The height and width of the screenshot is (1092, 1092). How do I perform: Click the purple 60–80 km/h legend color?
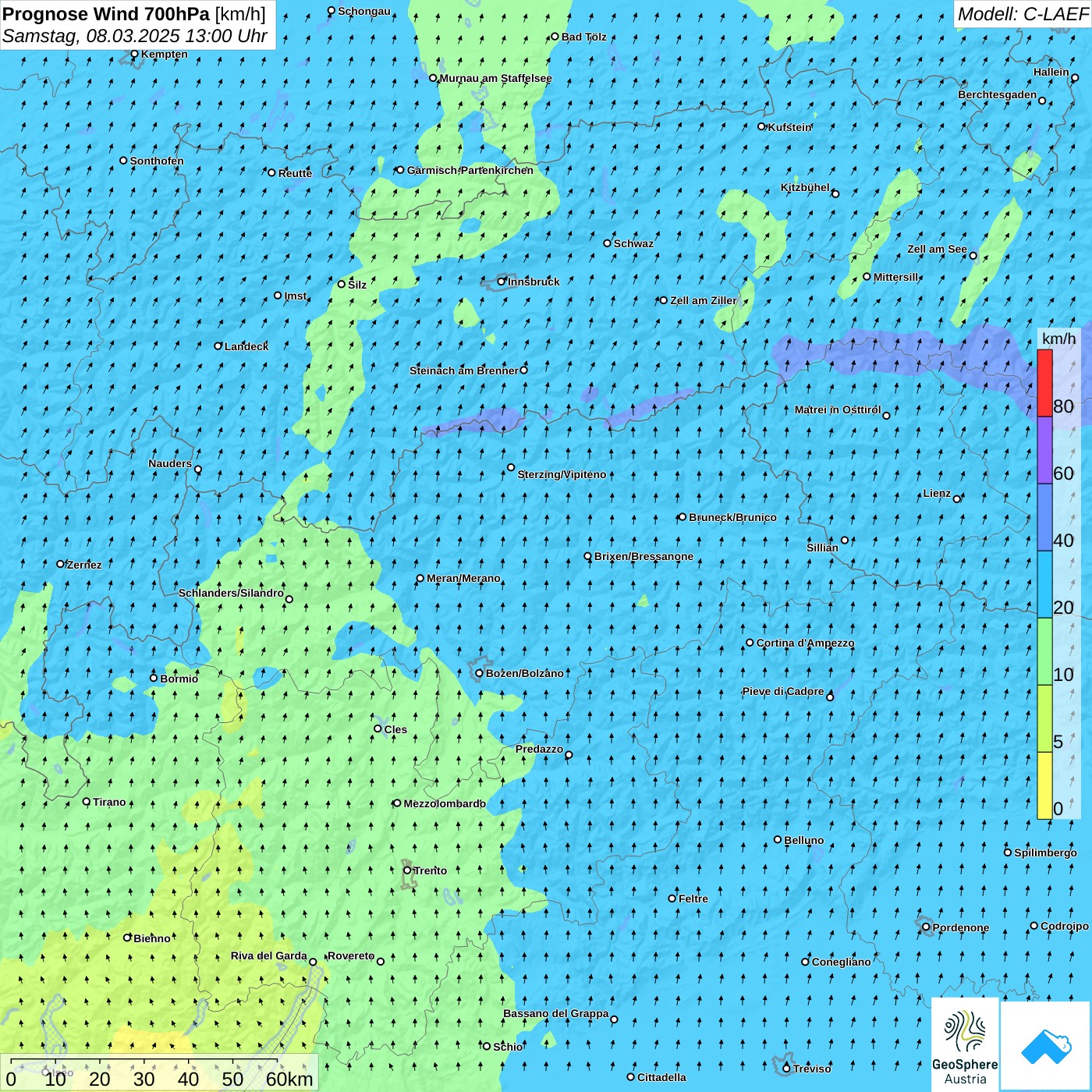[x=1044, y=450]
